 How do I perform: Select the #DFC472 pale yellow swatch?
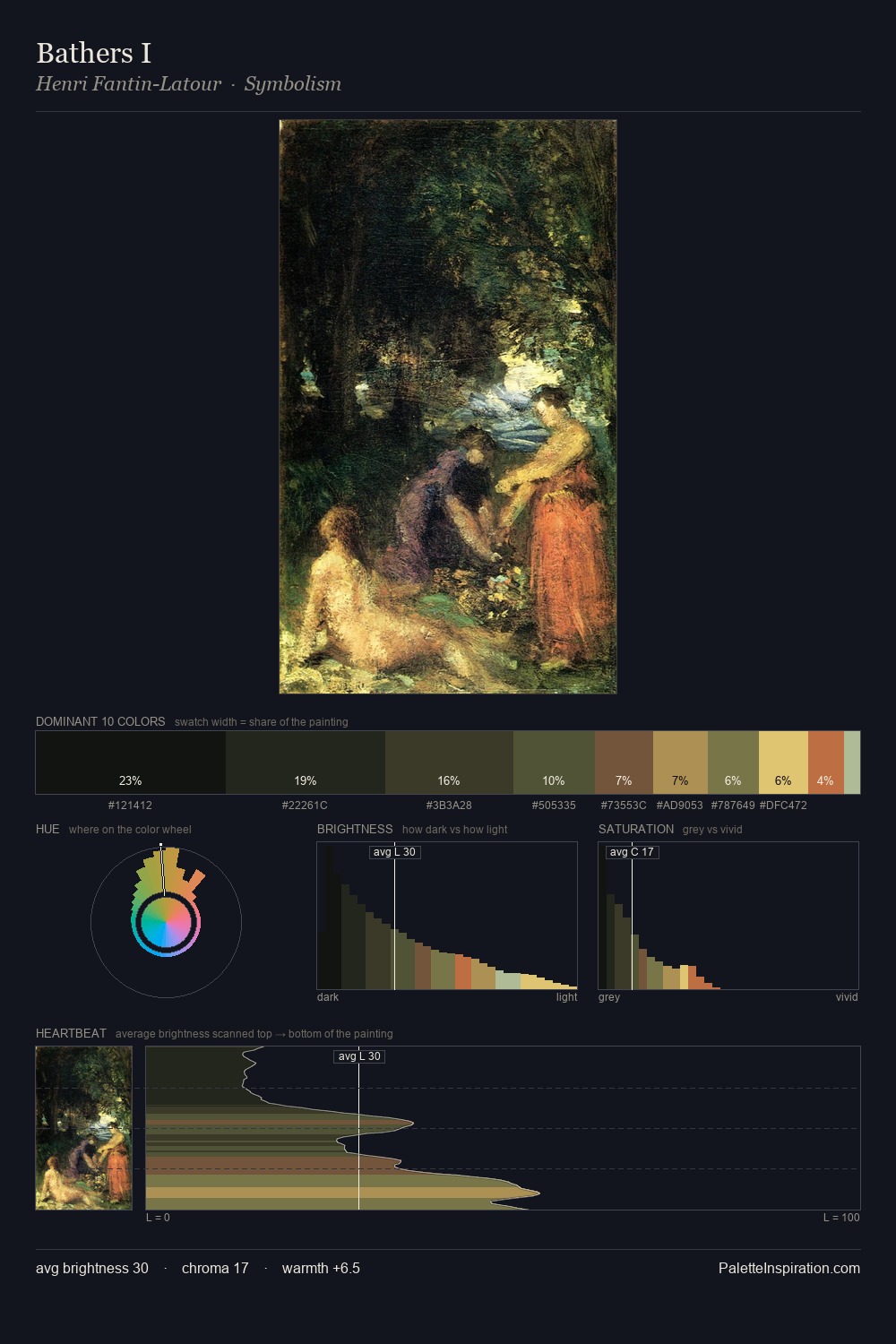pos(783,762)
